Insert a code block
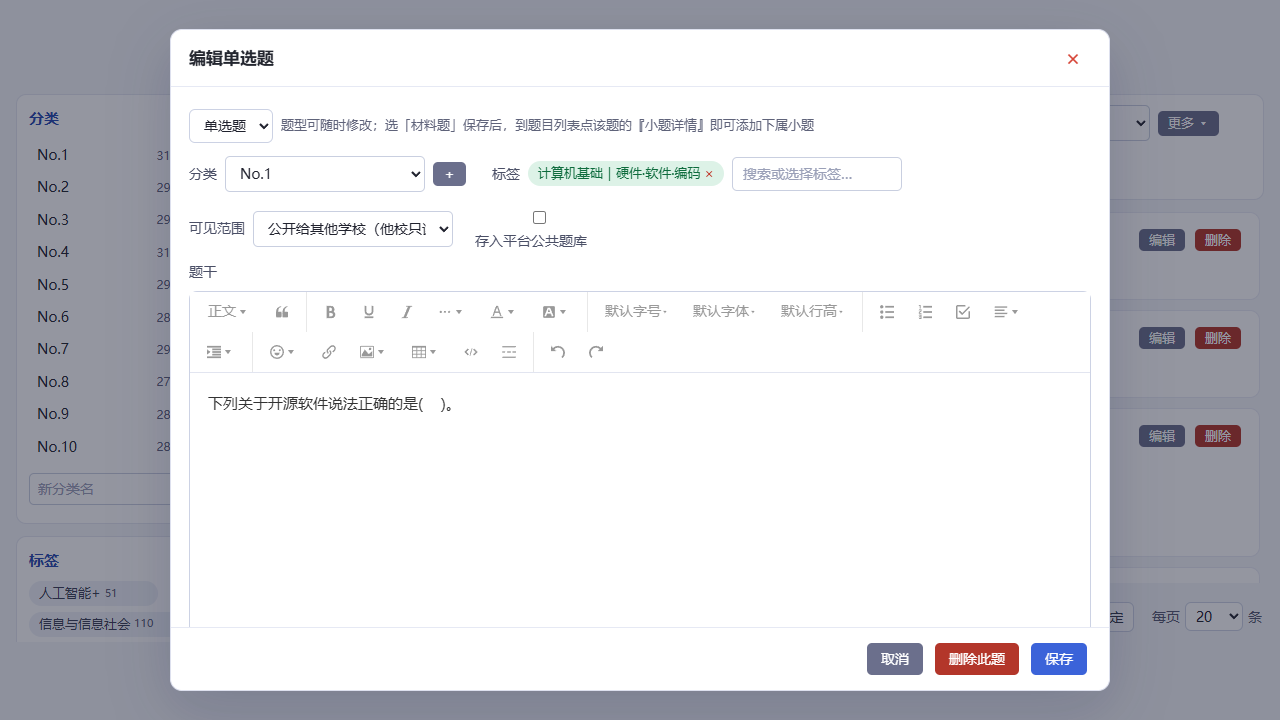The width and height of the screenshot is (1280, 720). 471,352
